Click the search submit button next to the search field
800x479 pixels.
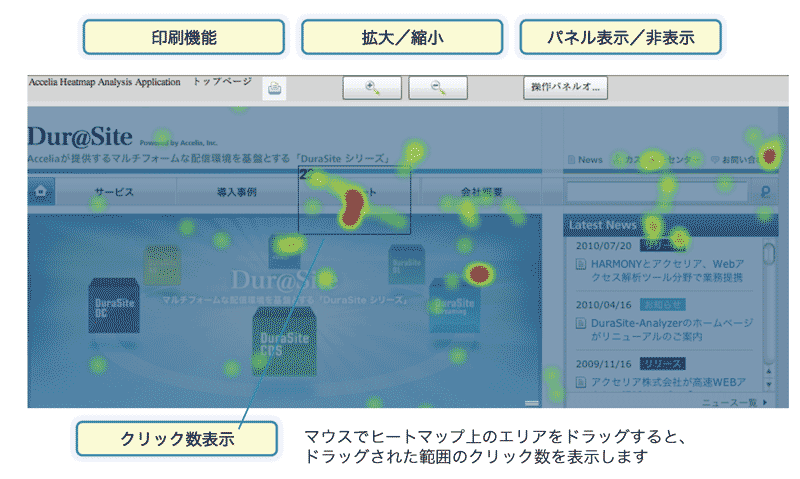765,192
